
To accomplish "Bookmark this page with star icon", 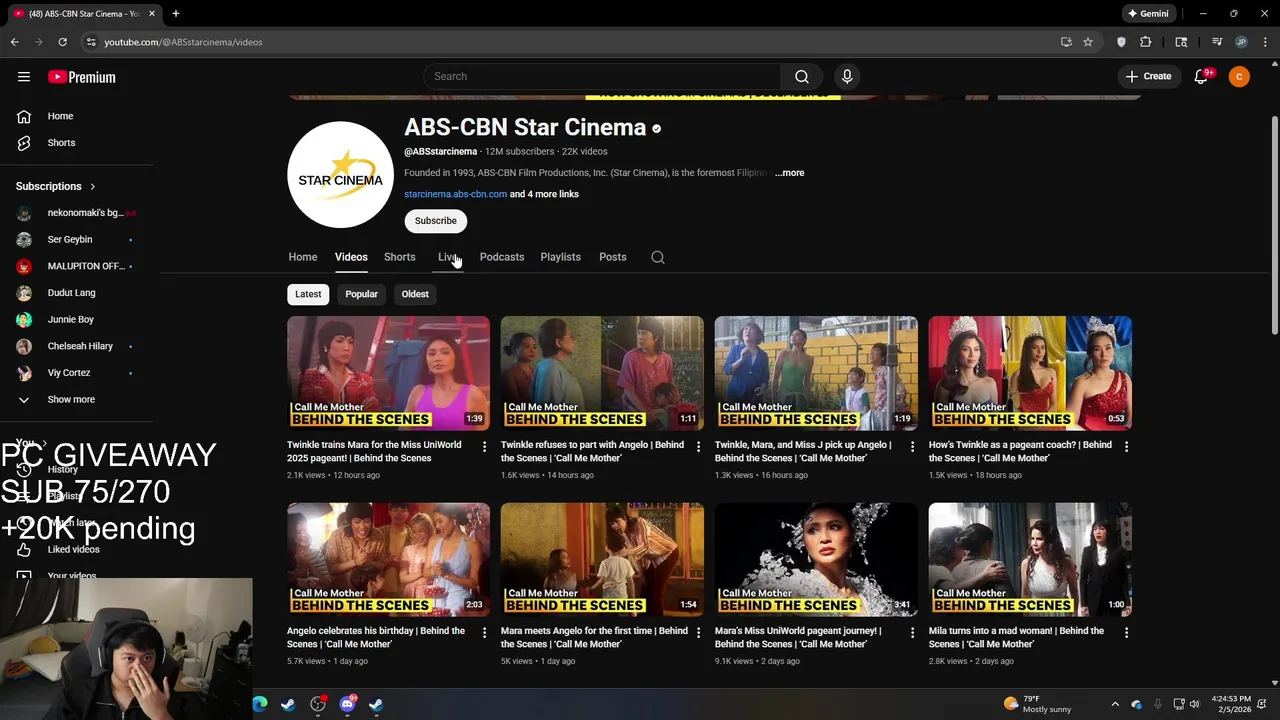I will click(x=1088, y=42).
